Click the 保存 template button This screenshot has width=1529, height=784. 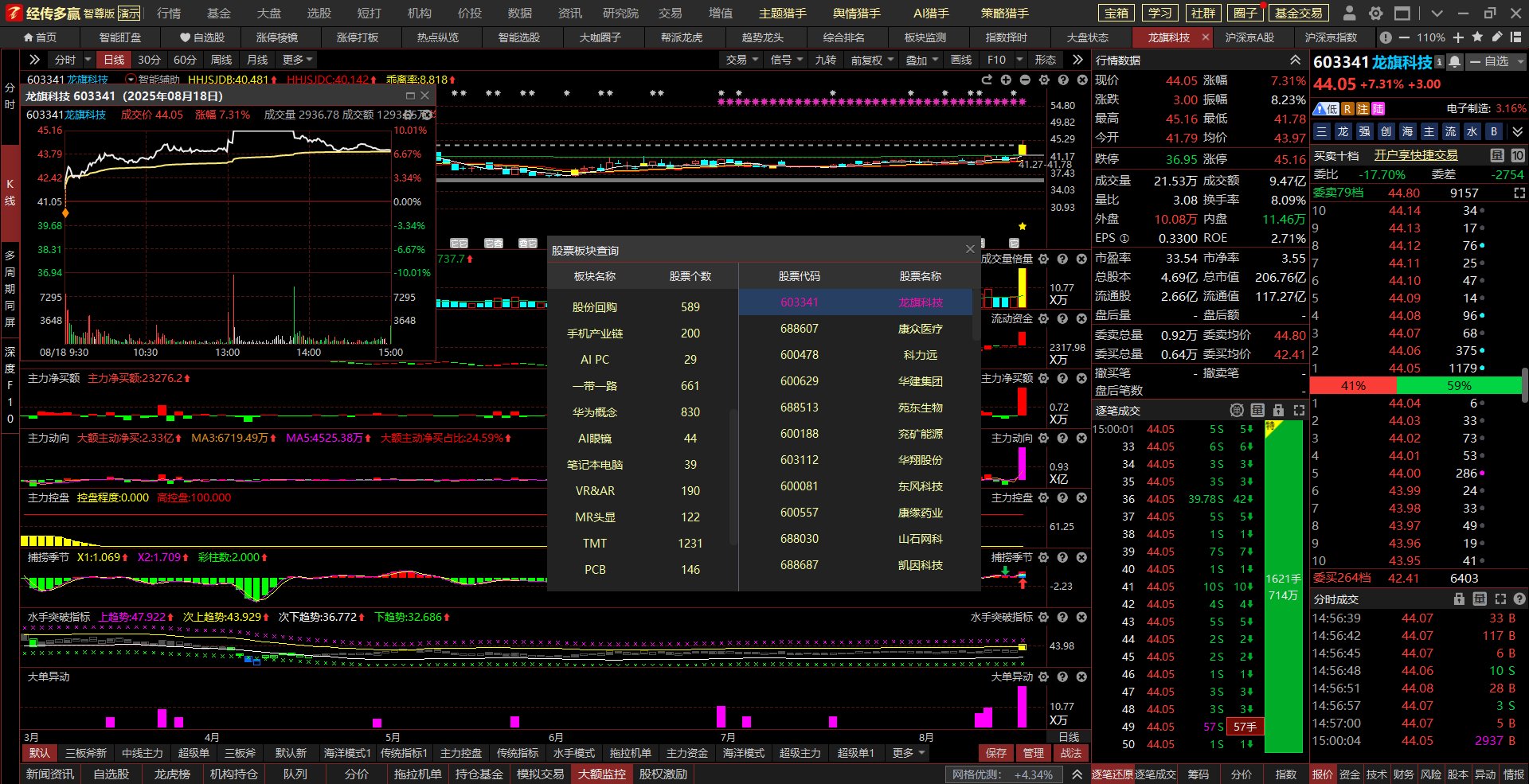pyautogui.click(x=996, y=753)
